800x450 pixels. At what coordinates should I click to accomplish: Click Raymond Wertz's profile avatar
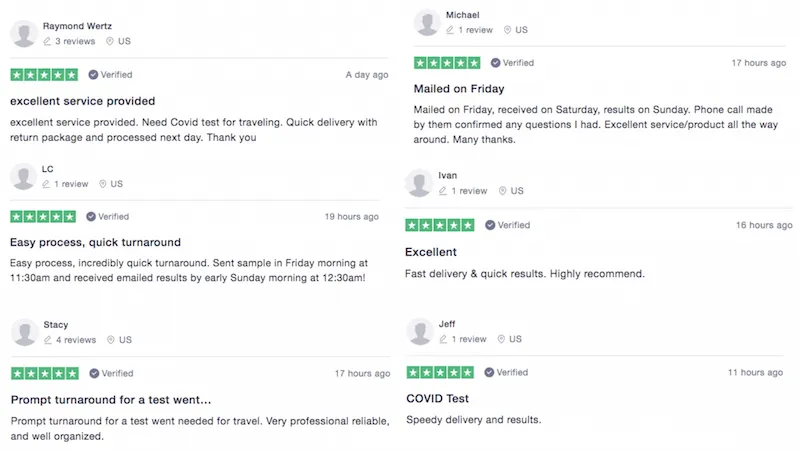point(23,34)
